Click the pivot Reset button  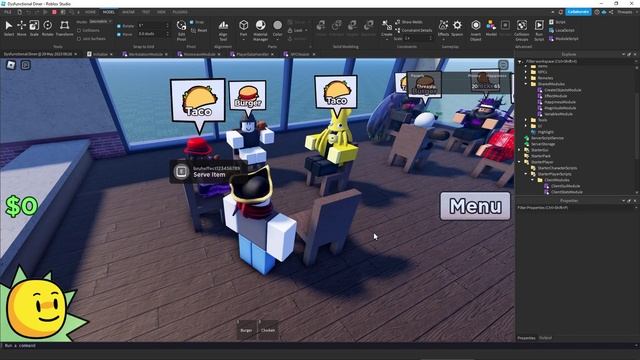tap(199, 30)
